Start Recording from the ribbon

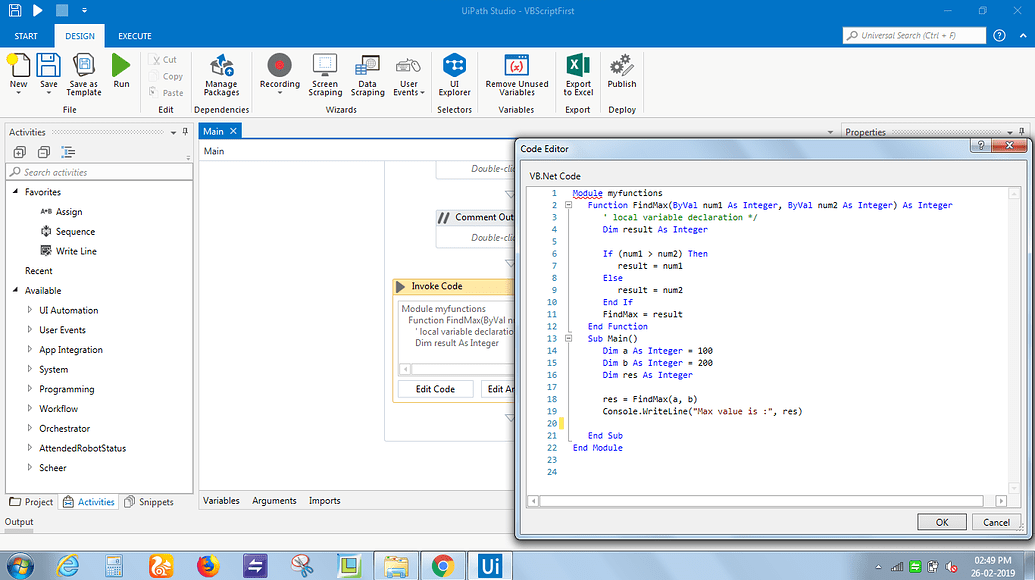pyautogui.click(x=279, y=66)
